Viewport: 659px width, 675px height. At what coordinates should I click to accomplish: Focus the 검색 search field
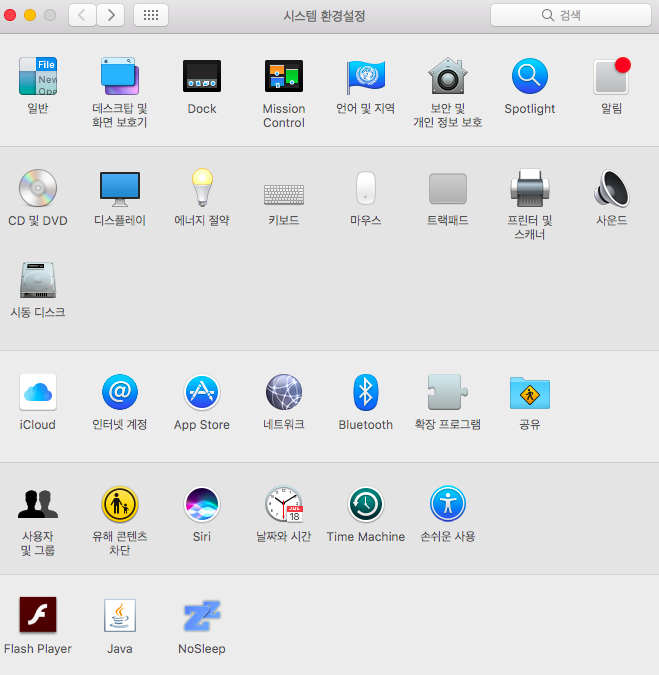571,15
